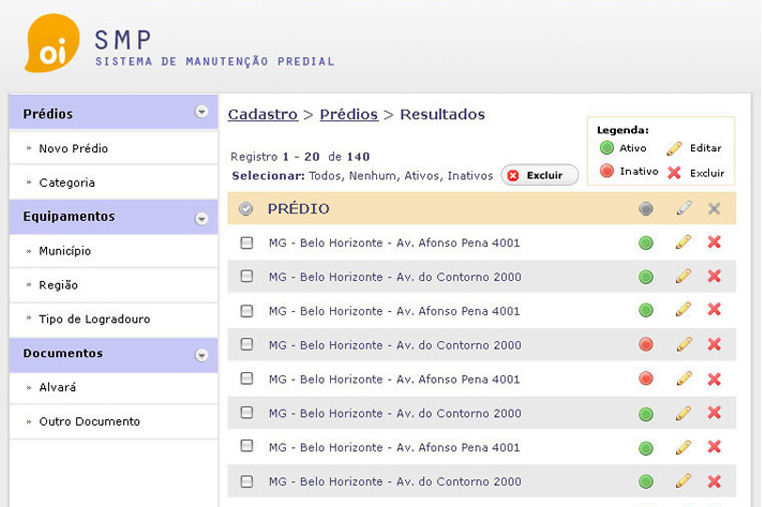
Task: Toggle the Documentos section arrow
Action: pos(202,354)
